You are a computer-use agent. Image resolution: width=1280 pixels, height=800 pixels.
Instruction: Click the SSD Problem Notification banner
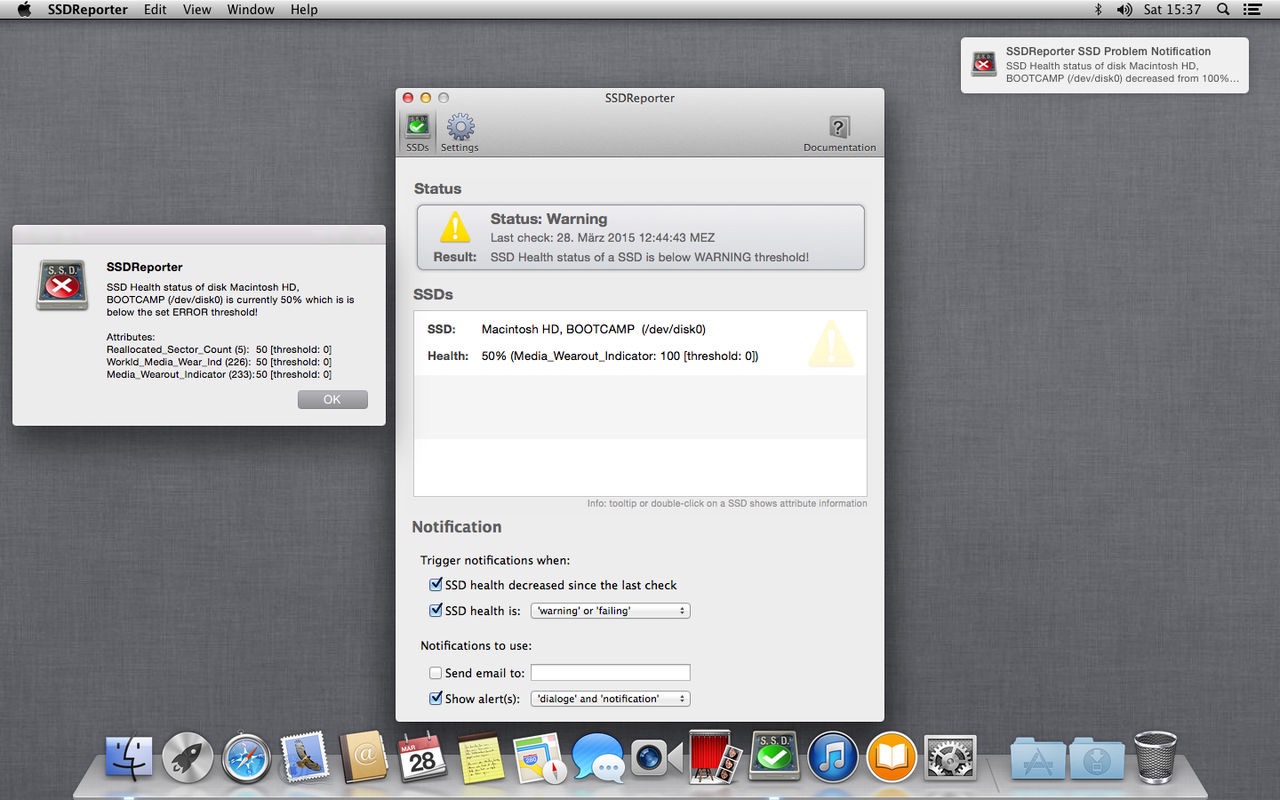coord(1105,65)
